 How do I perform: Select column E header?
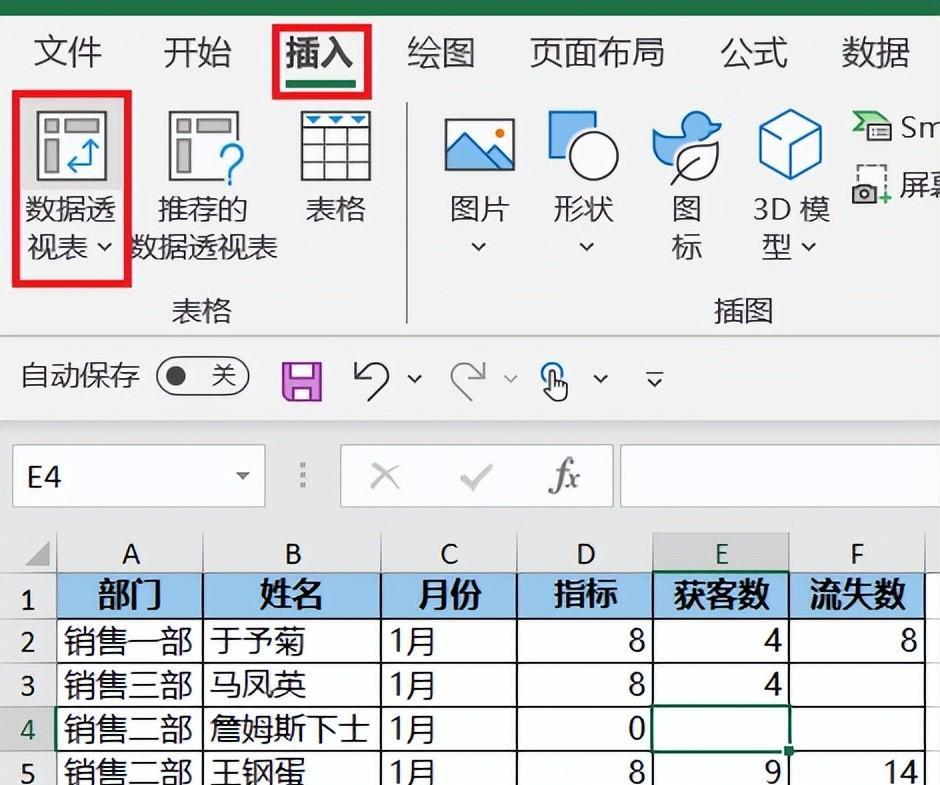click(x=721, y=553)
